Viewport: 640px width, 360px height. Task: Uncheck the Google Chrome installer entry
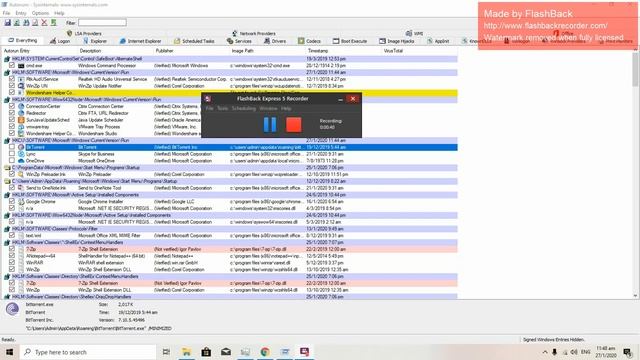(x=12, y=202)
